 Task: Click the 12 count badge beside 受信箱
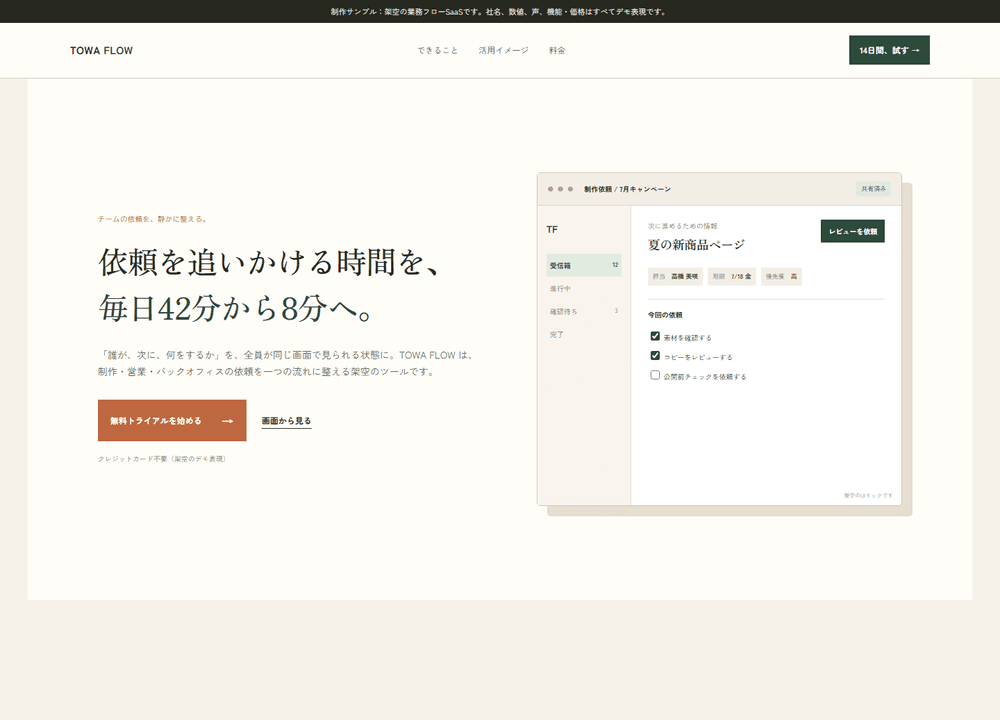(x=615, y=265)
